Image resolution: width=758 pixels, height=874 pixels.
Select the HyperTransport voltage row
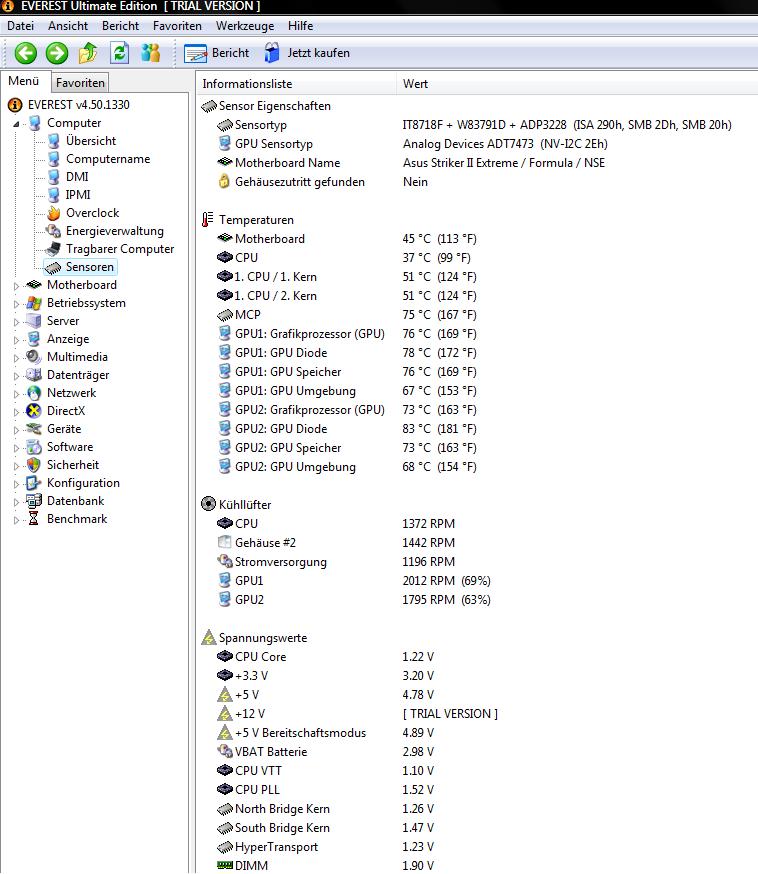click(325, 847)
